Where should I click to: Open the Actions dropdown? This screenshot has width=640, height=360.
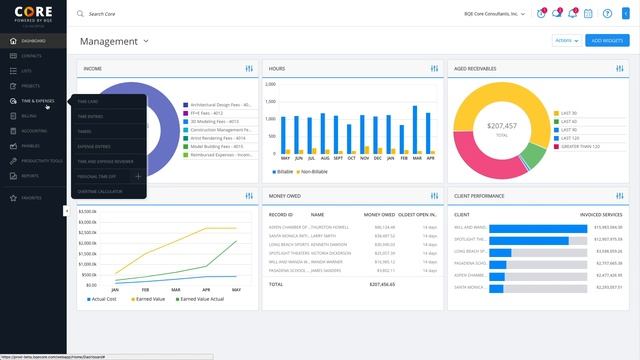(x=567, y=40)
